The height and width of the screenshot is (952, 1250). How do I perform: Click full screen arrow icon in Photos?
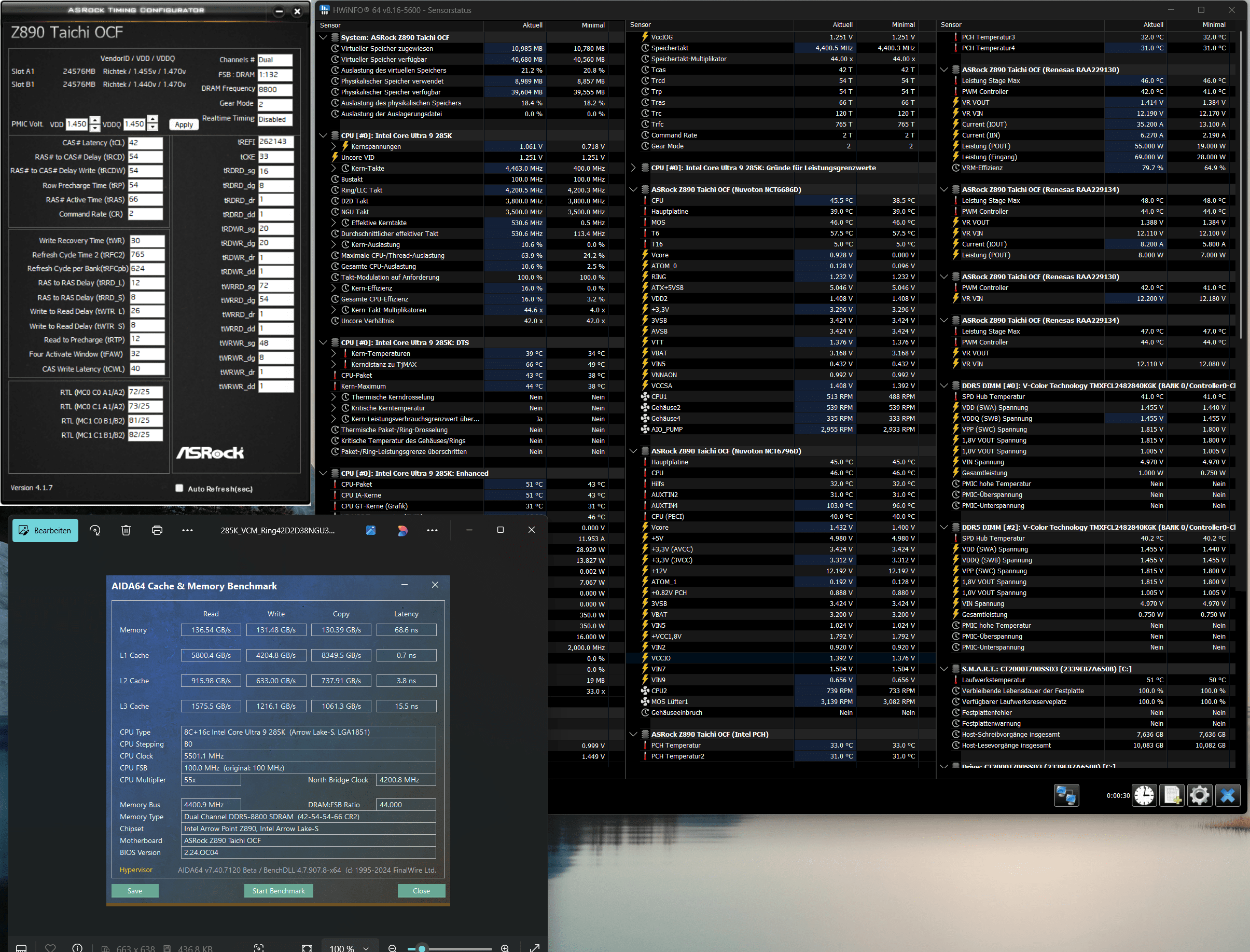pyautogui.click(x=534, y=947)
